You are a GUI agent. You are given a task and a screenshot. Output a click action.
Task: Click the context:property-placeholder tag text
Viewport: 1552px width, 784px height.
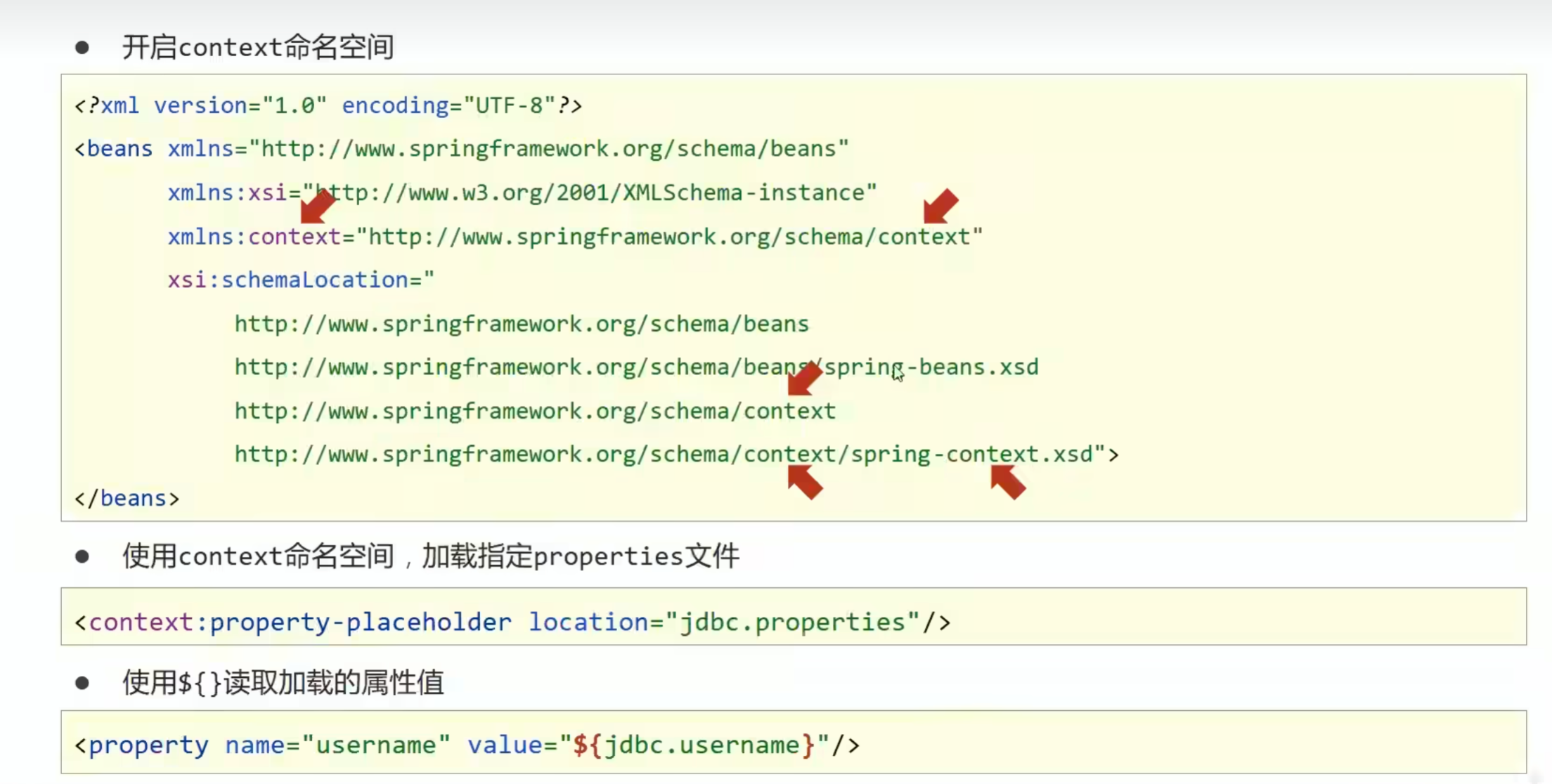(x=300, y=622)
